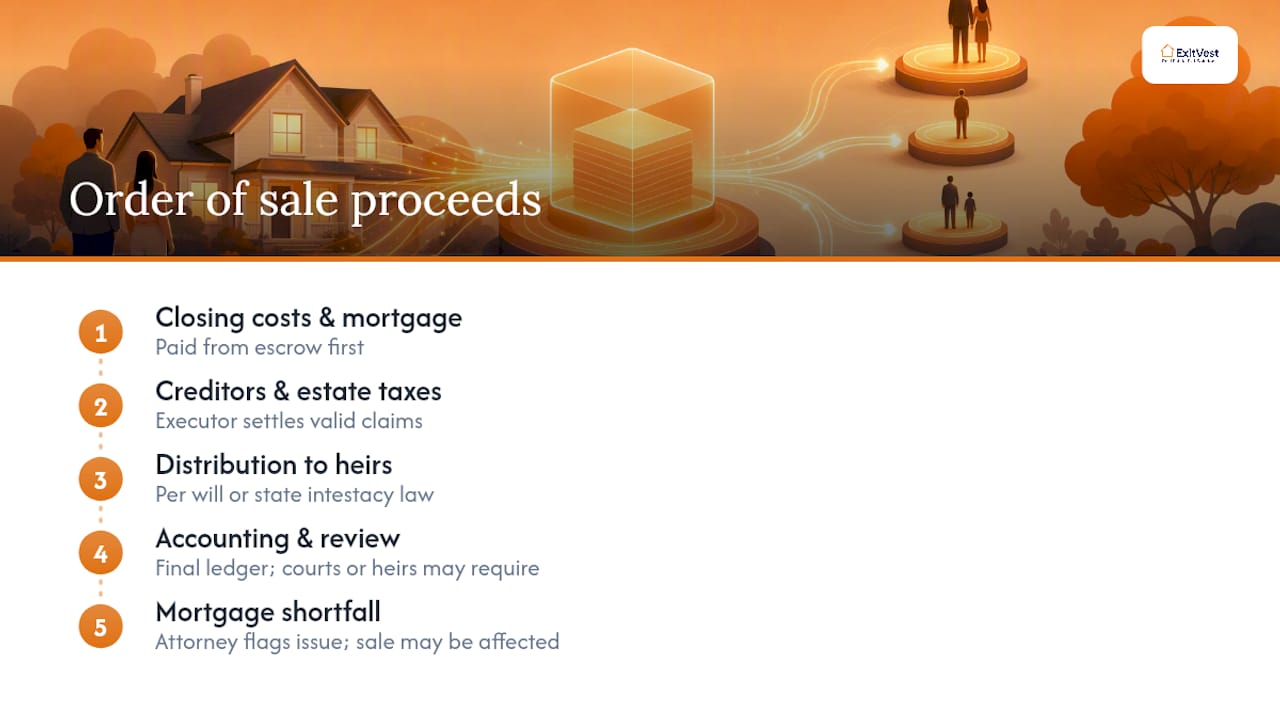
Task: Click 'Final ledger; courts or heirs may require'
Action: point(347,568)
